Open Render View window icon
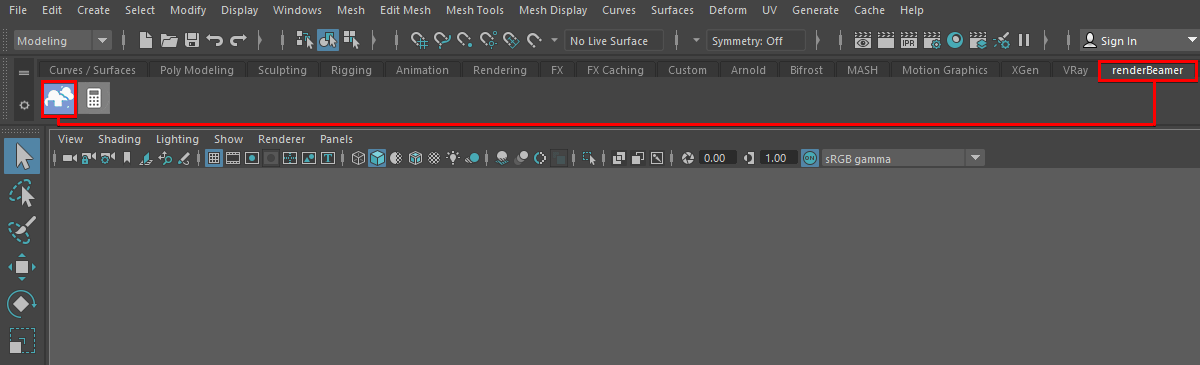Image resolution: width=1200 pixels, height=365 pixels. click(863, 41)
